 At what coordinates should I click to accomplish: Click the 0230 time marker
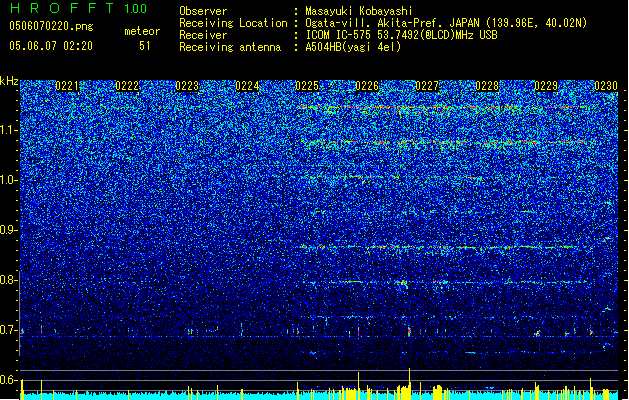point(606,86)
